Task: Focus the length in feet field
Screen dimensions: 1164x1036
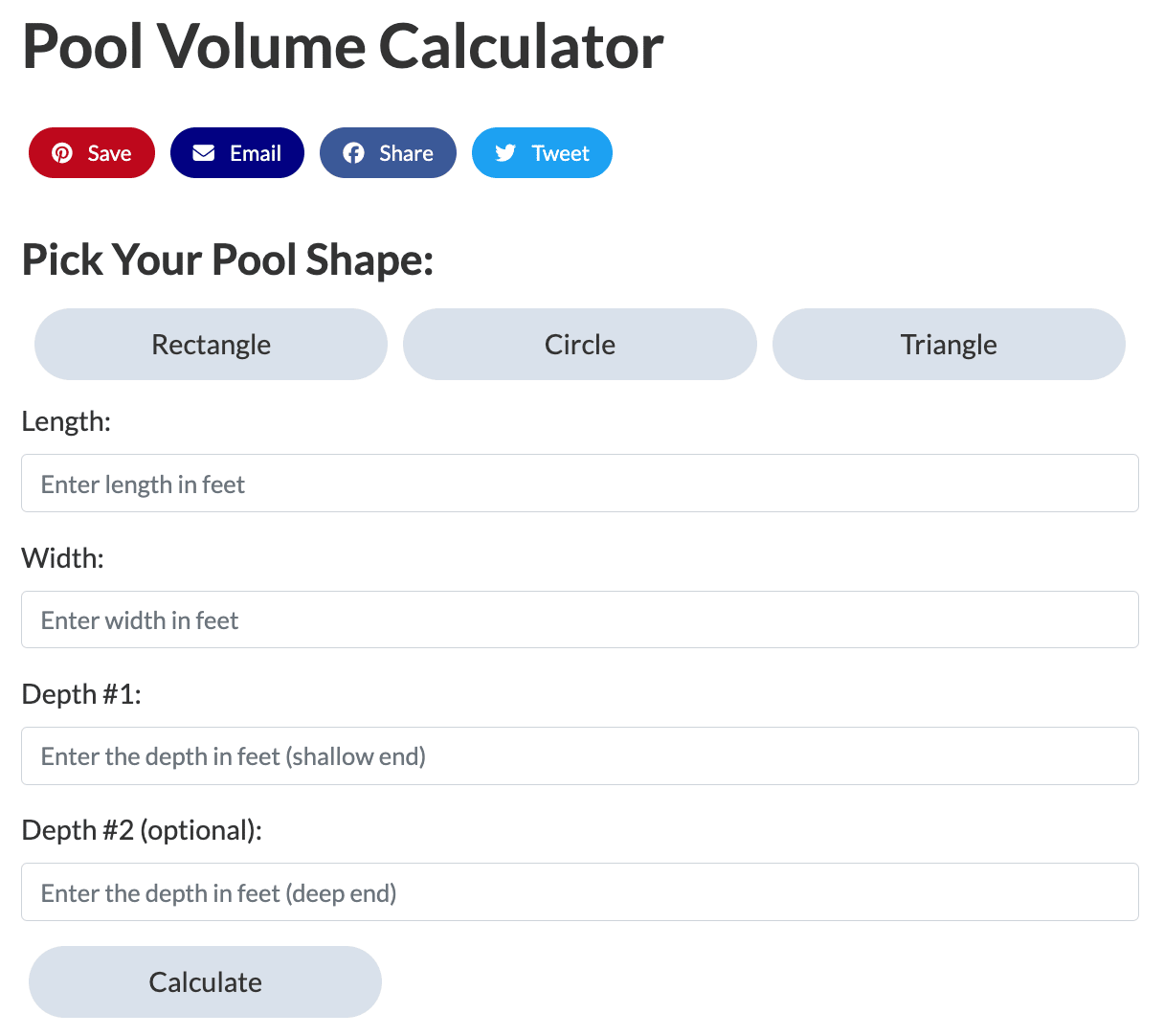Action: 580,484
